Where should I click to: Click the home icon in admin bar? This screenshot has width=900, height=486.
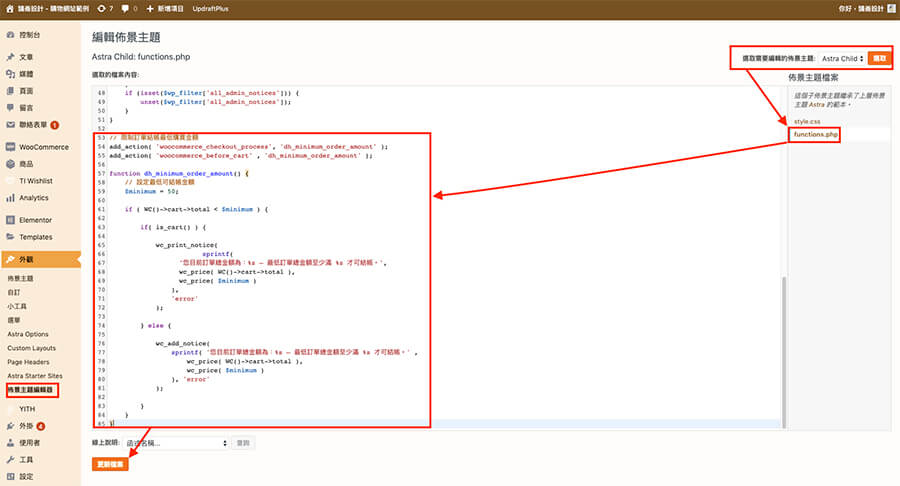[x=9, y=8]
